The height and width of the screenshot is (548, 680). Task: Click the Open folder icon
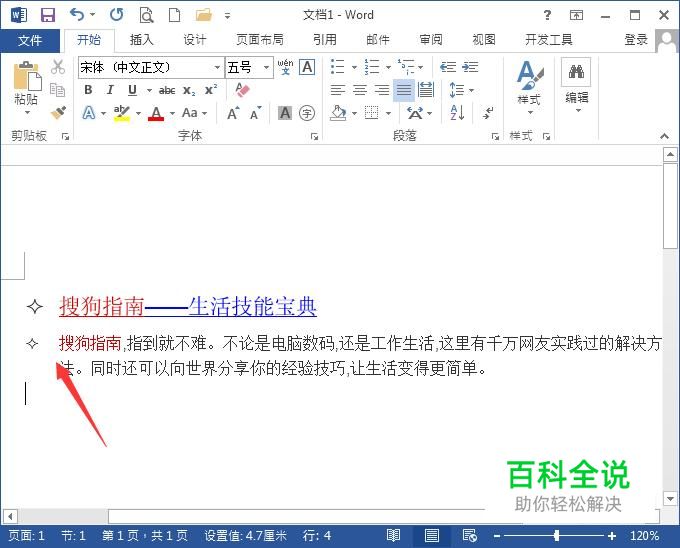(204, 15)
